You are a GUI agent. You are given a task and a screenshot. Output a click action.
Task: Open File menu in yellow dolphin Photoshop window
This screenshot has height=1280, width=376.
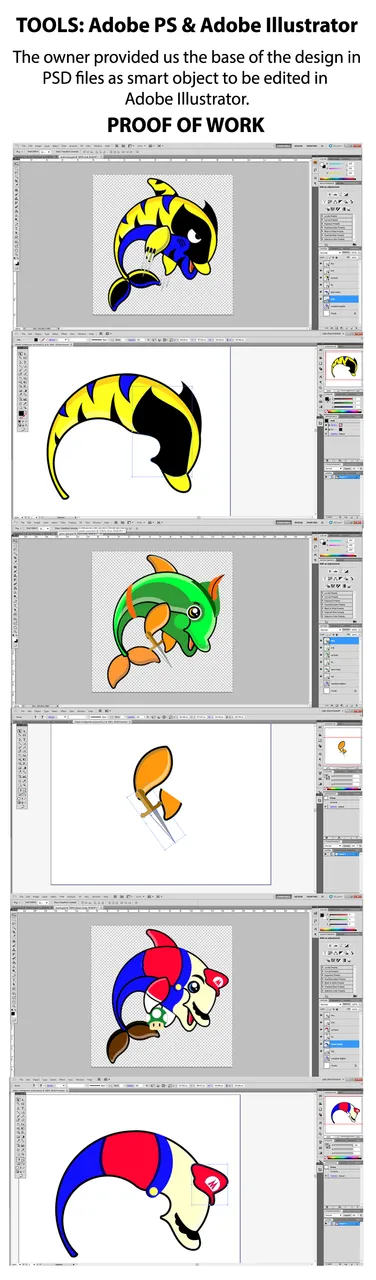[x=24, y=146]
